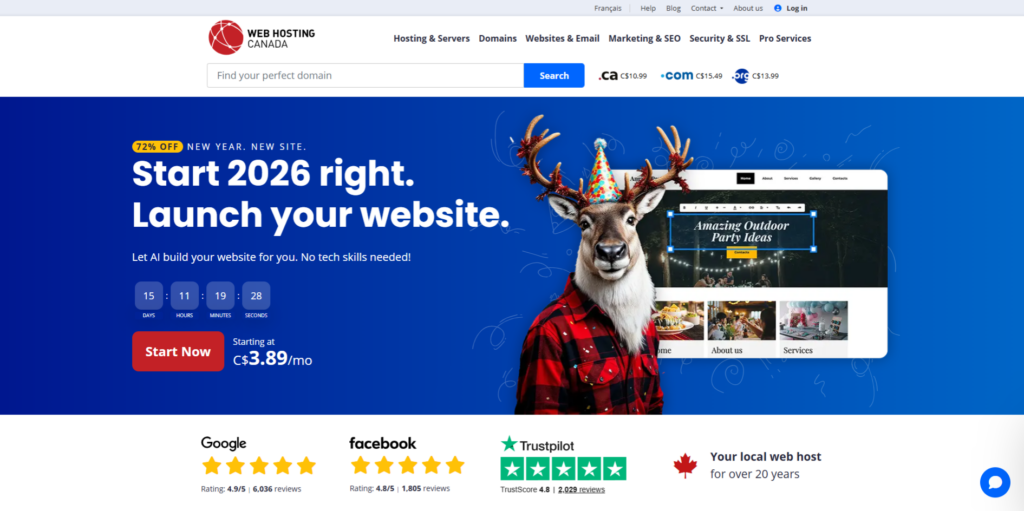Select the .com domain price icon
Screen dimensions: 1024x511
(x=677, y=76)
